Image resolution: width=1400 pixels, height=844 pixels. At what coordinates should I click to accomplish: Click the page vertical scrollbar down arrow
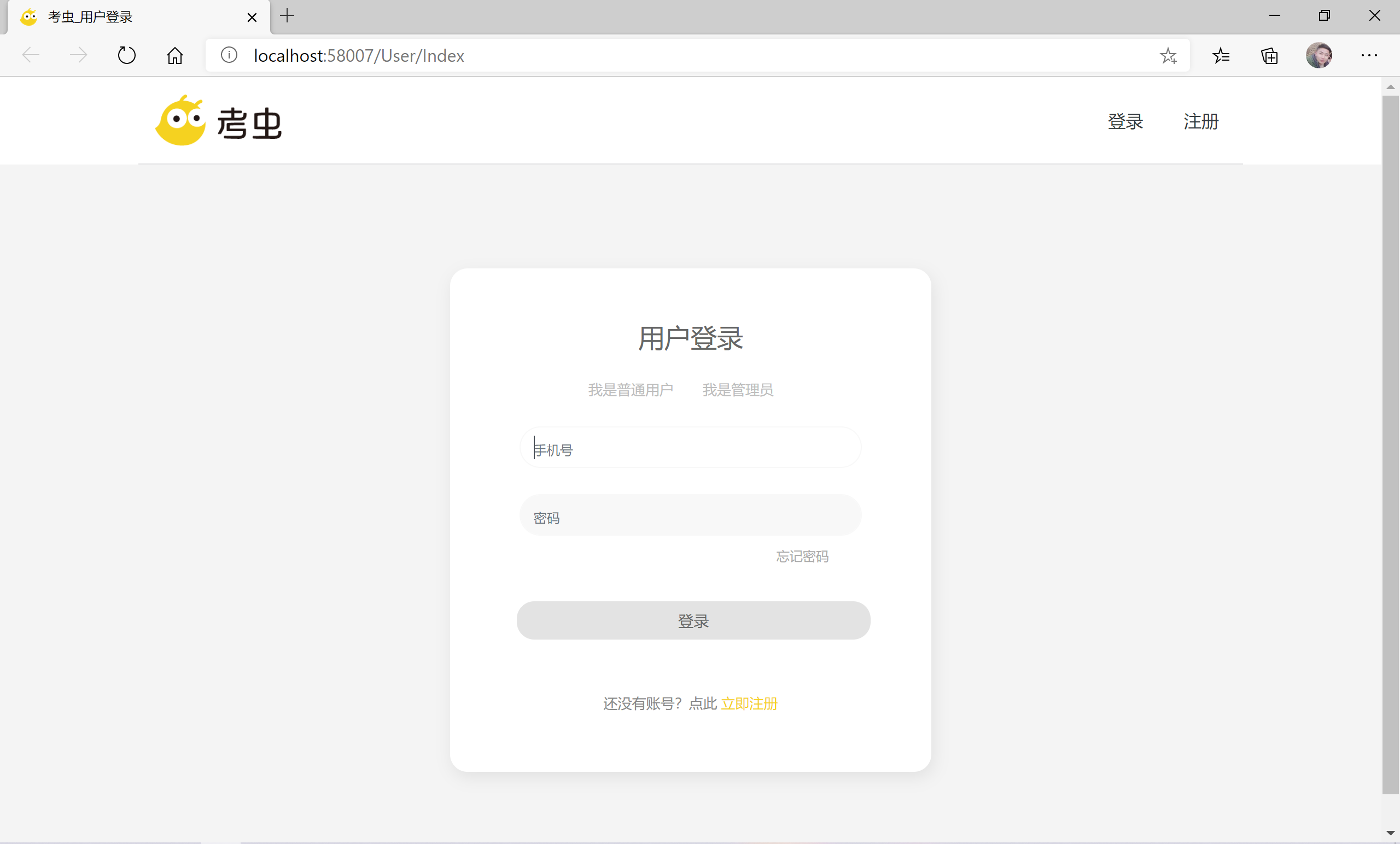[1390, 833]
